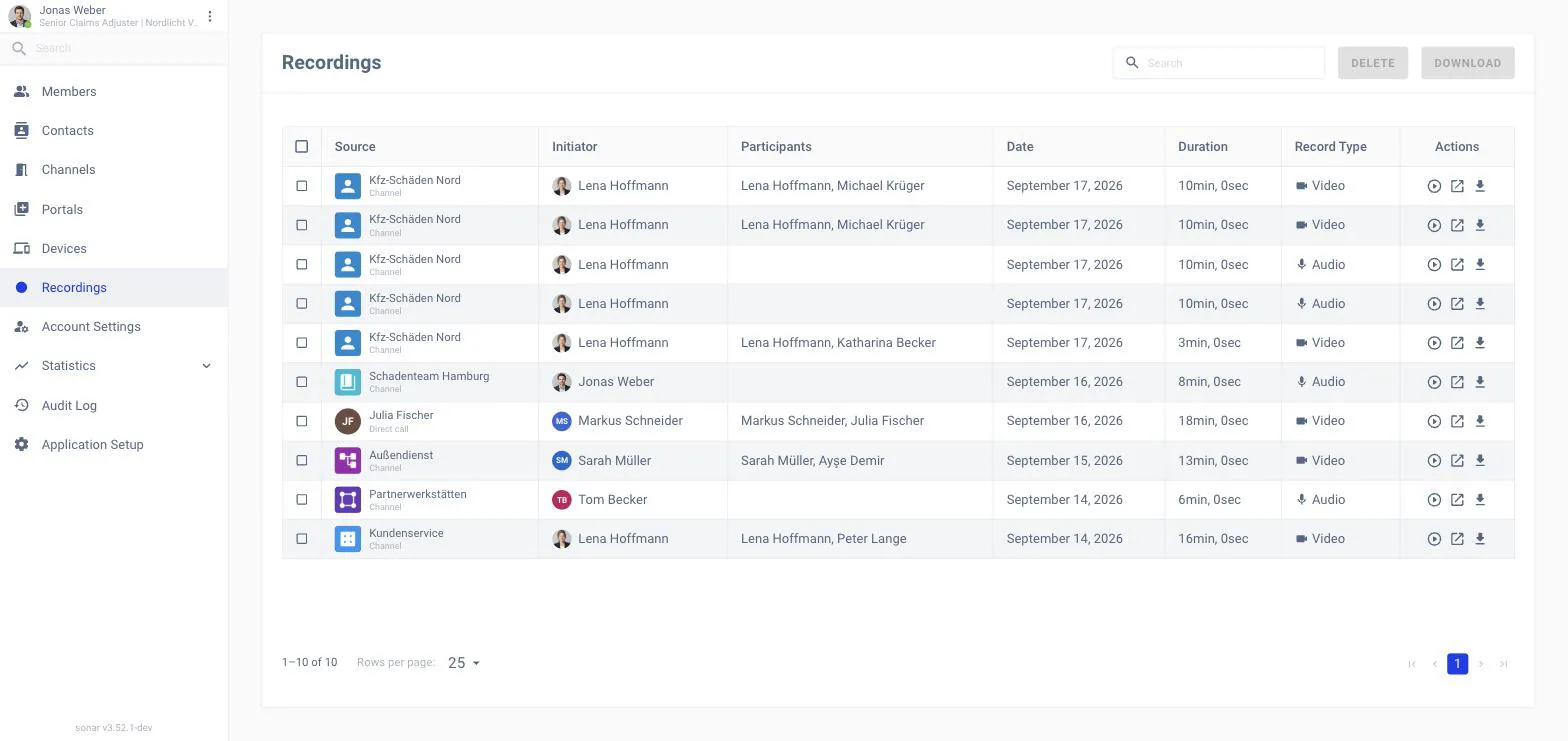Open the Portals section
Image resolution: width=1568 pixels, height=741 pixels.
click(x=114, y=209)
